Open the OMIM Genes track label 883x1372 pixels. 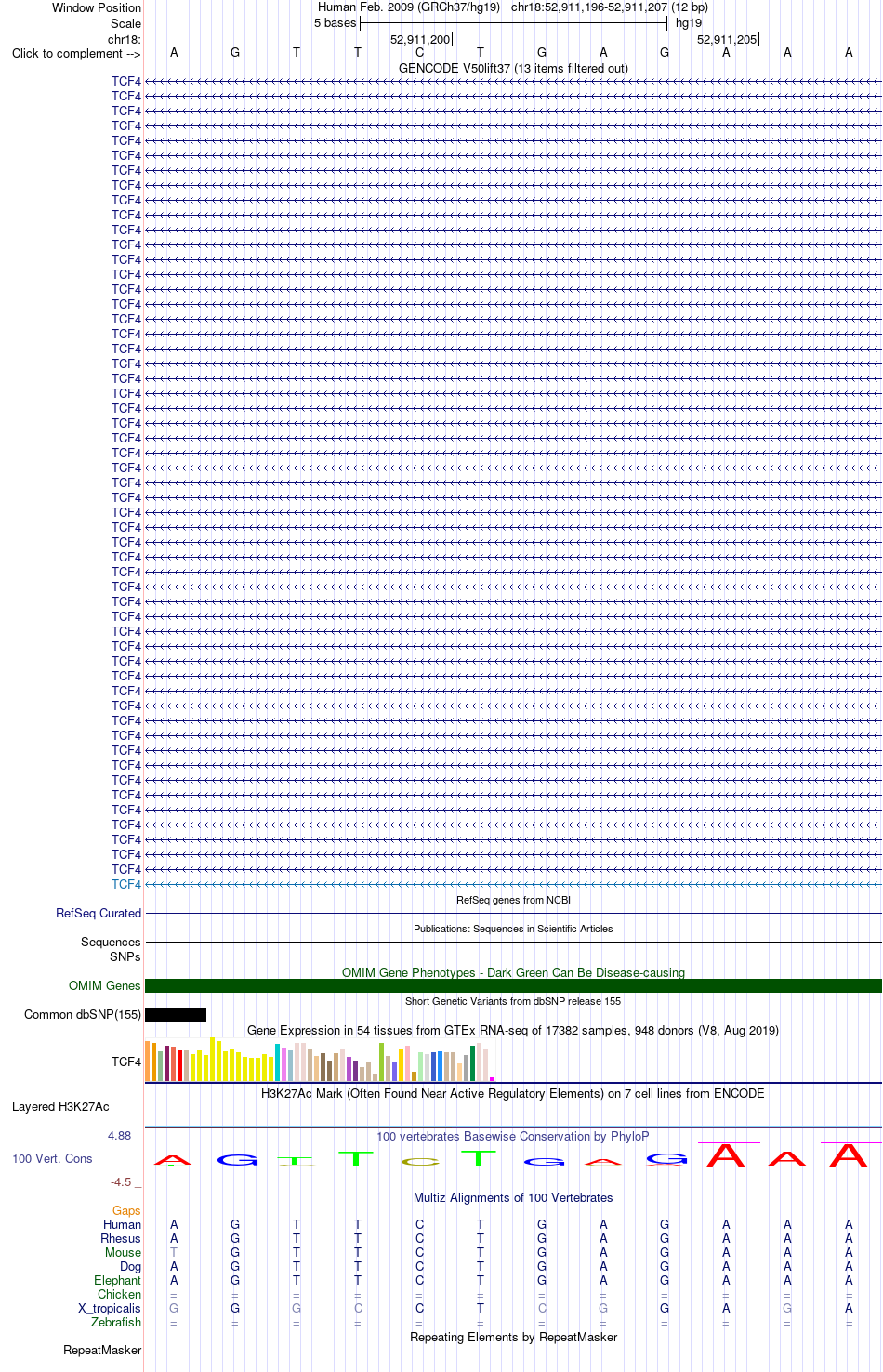point(105,985)
